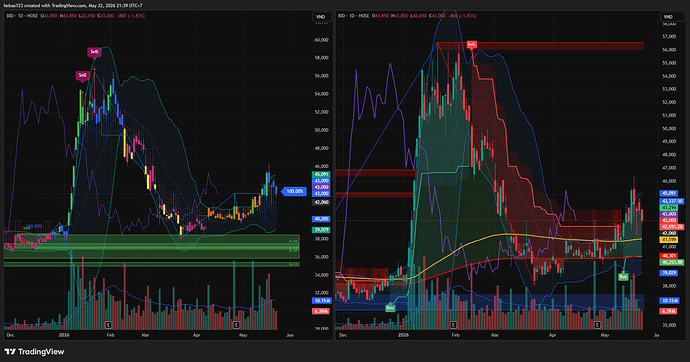690x362 pixels.
Task: Open the February earnings E marker on the left chart
Action: pos(108,325)
